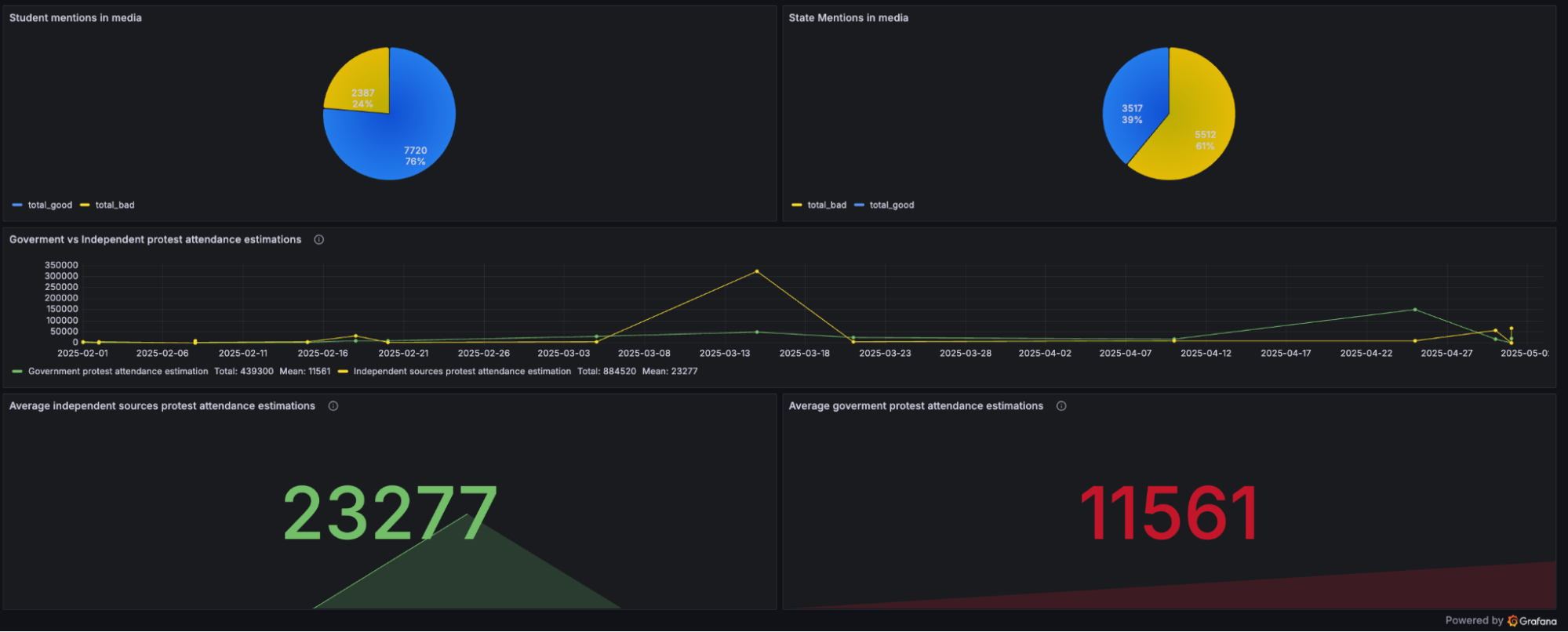
Task: Open Goverment vs Independent protest panel title menu
Action: point(155,240)
